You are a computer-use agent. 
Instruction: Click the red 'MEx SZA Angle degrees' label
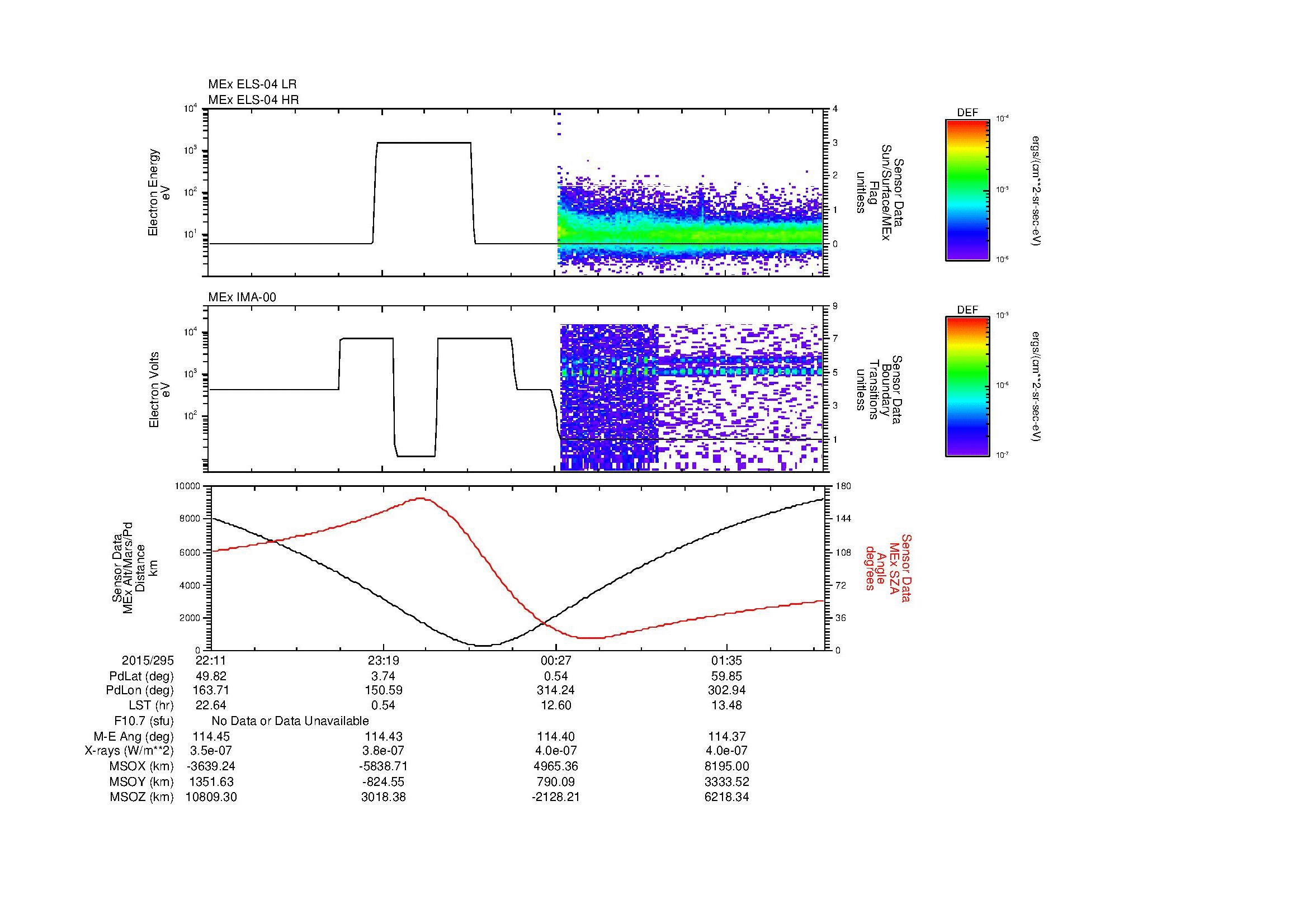pyautogui.click(x=887, y=567)
